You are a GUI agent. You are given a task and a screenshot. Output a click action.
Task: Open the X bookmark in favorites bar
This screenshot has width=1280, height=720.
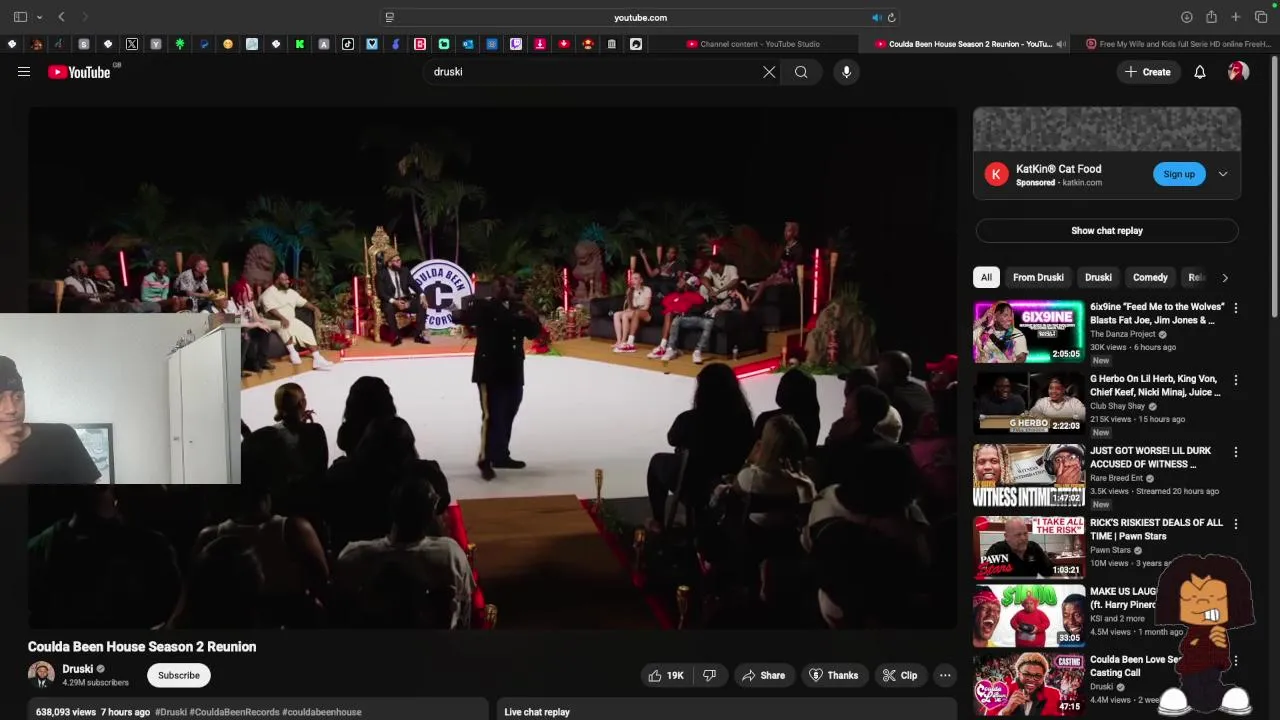tap(132, 44)
